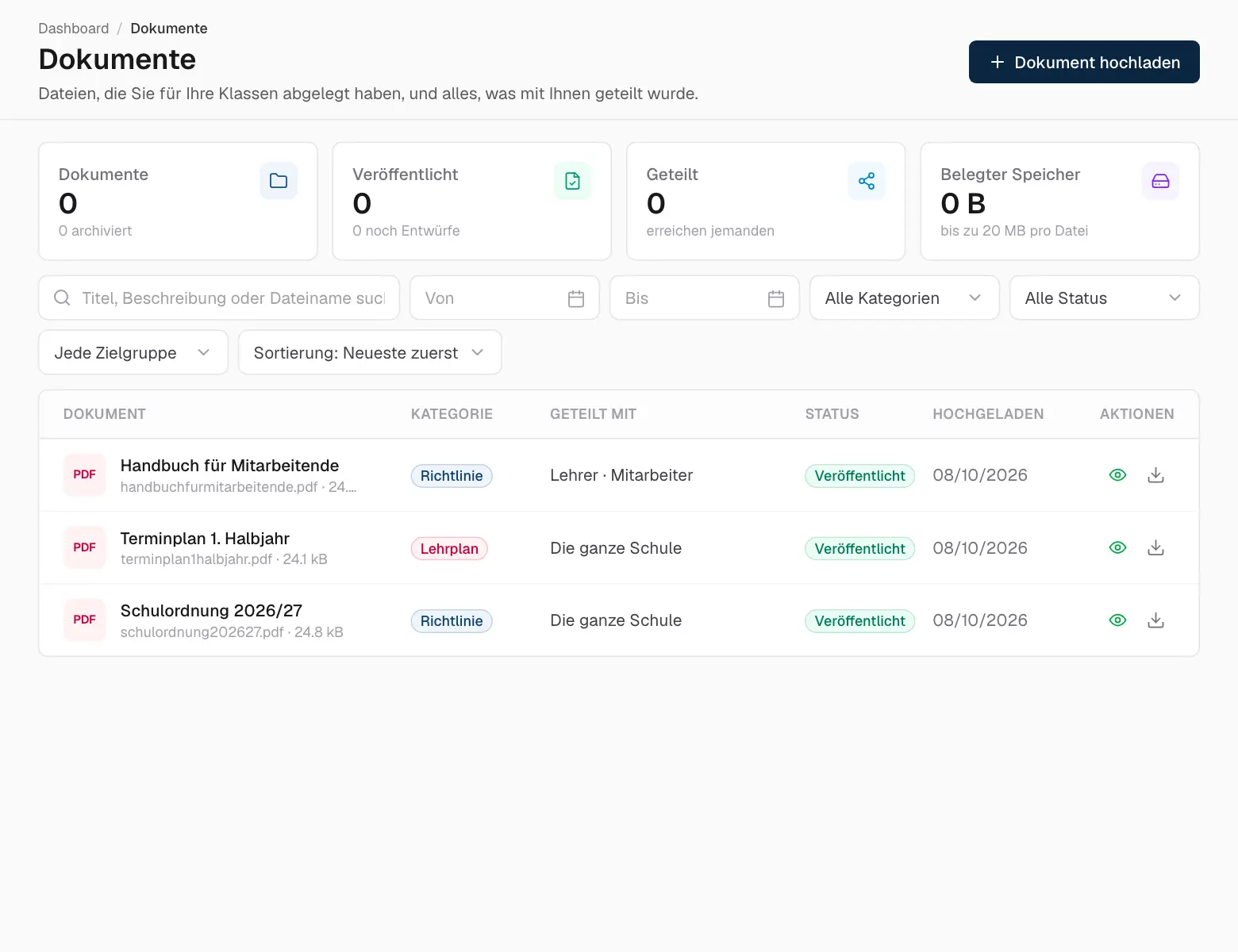Open Schulordnung 2026/27 document title

click(211, 611)
